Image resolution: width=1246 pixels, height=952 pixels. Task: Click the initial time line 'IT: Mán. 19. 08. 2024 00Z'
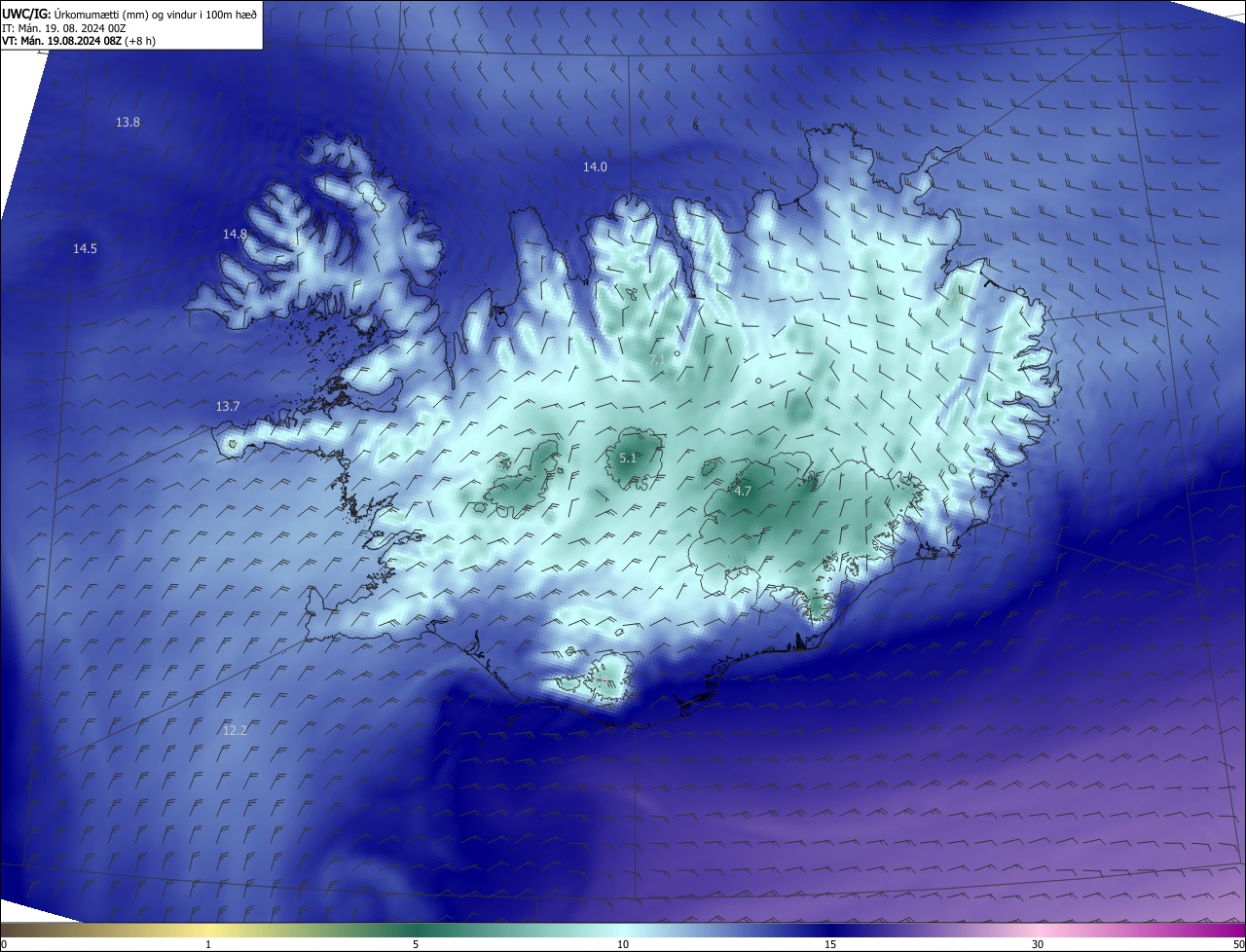[63, 28]
